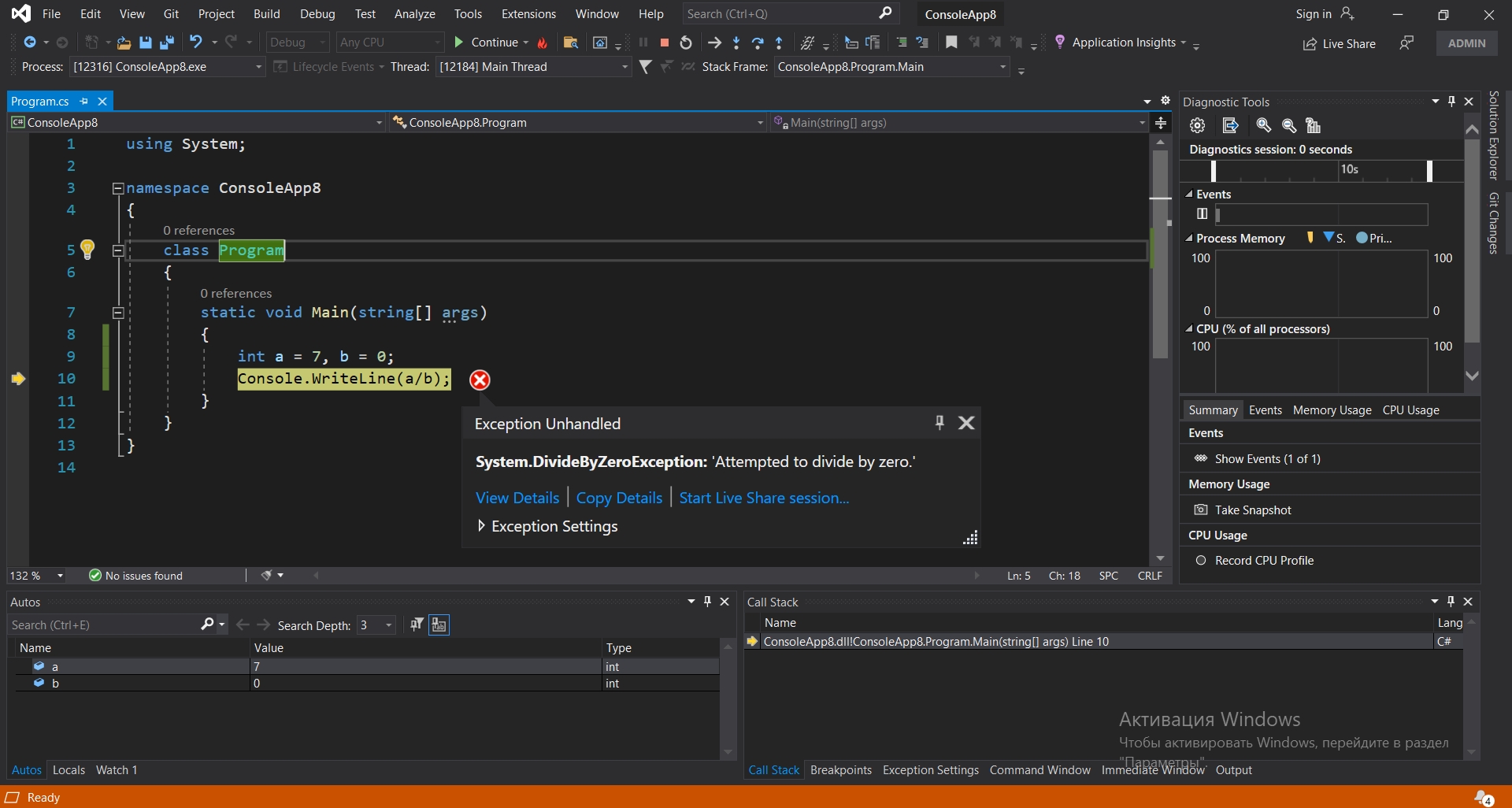Click the Autos search input field
Screen dimensions: 1512x808
(102, 625)
